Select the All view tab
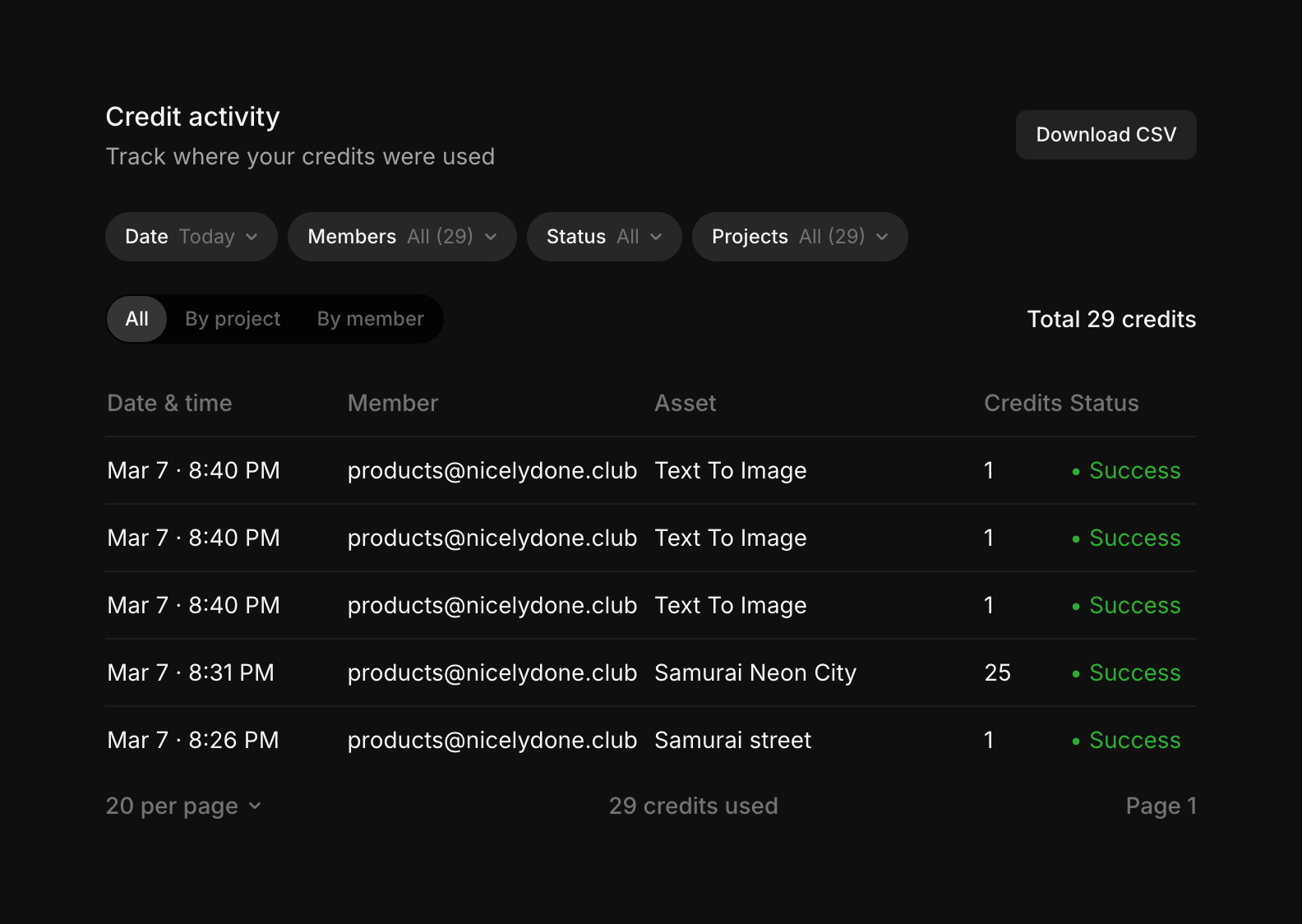Viewport: 1302px width, 924px height. click(x=137, y=319)
